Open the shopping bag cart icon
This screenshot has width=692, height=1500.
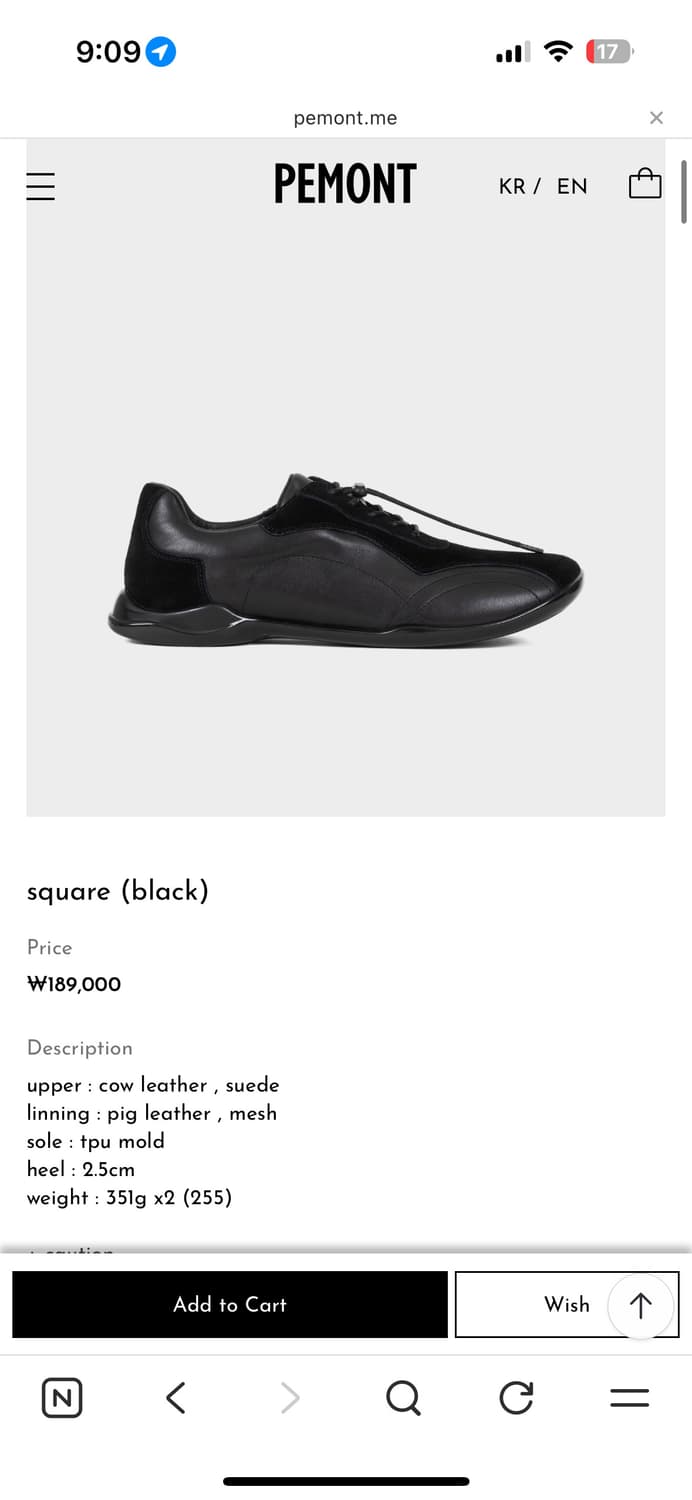point(645,183)
